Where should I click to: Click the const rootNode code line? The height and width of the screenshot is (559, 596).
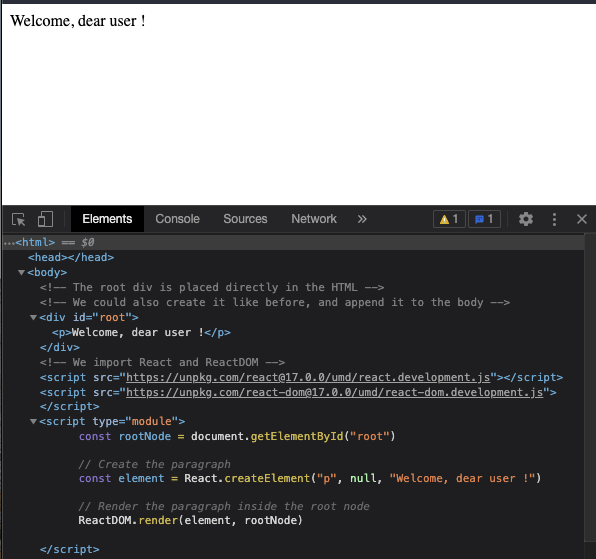tap(237, 436)
